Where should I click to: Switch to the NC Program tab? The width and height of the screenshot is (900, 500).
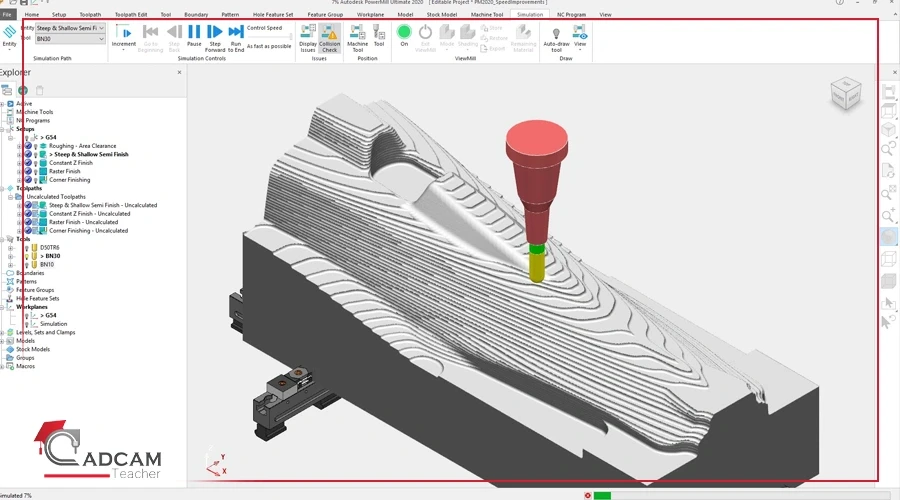tap(572, 14)
